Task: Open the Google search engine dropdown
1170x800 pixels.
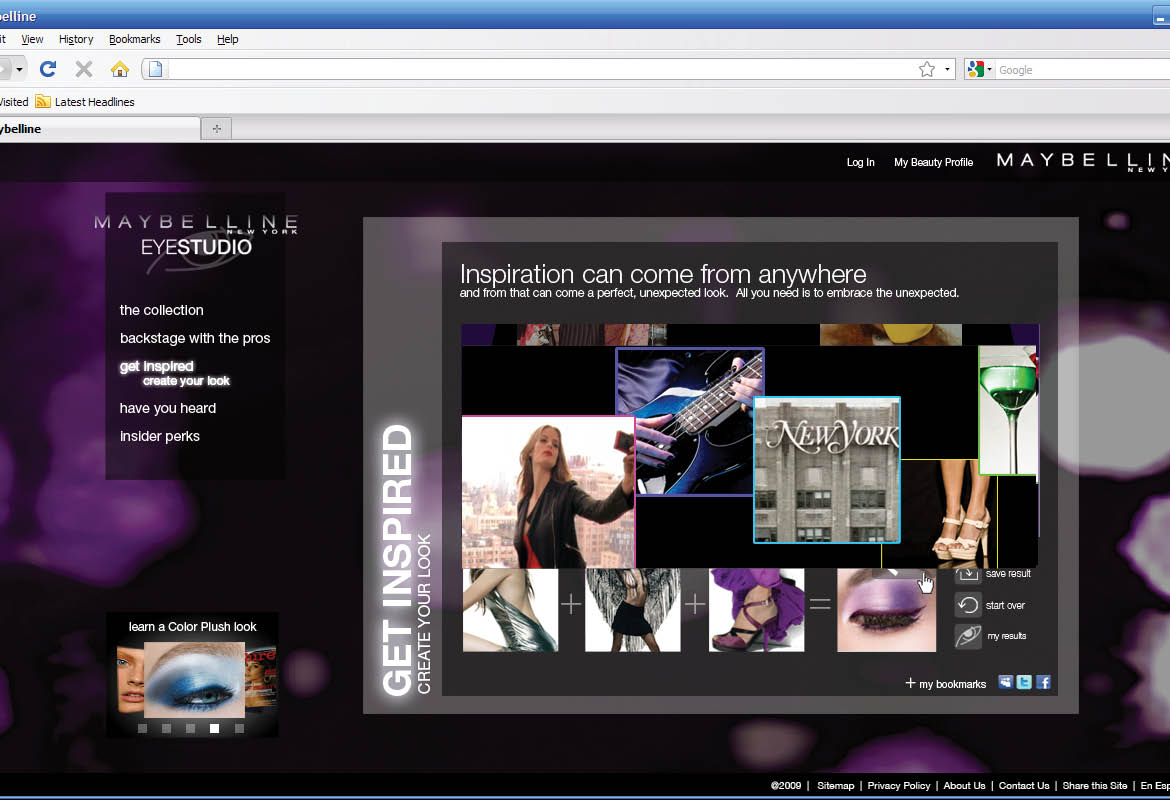Action: pos(980,69)
